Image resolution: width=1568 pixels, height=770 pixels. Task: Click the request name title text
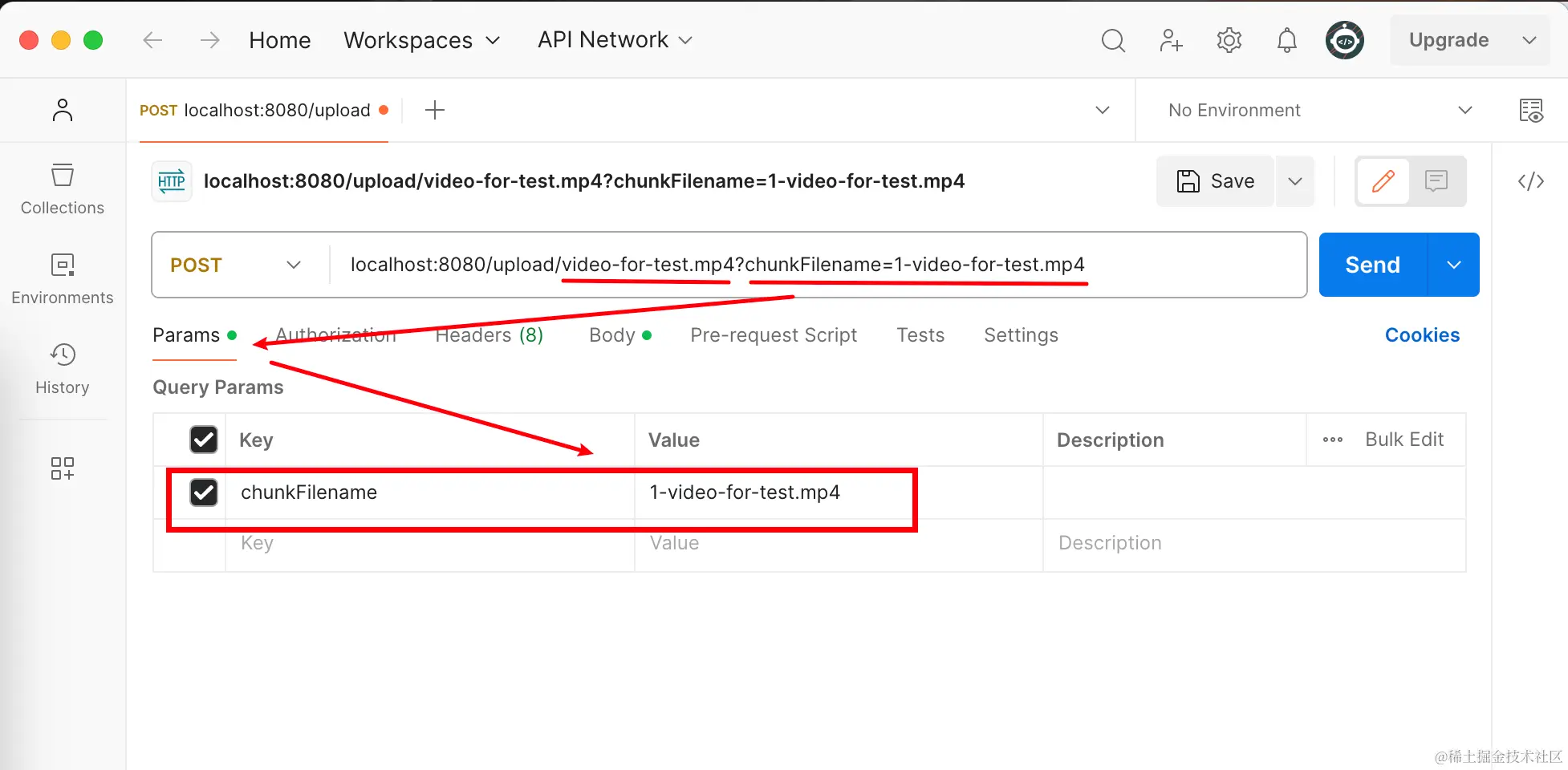point(584,181)
